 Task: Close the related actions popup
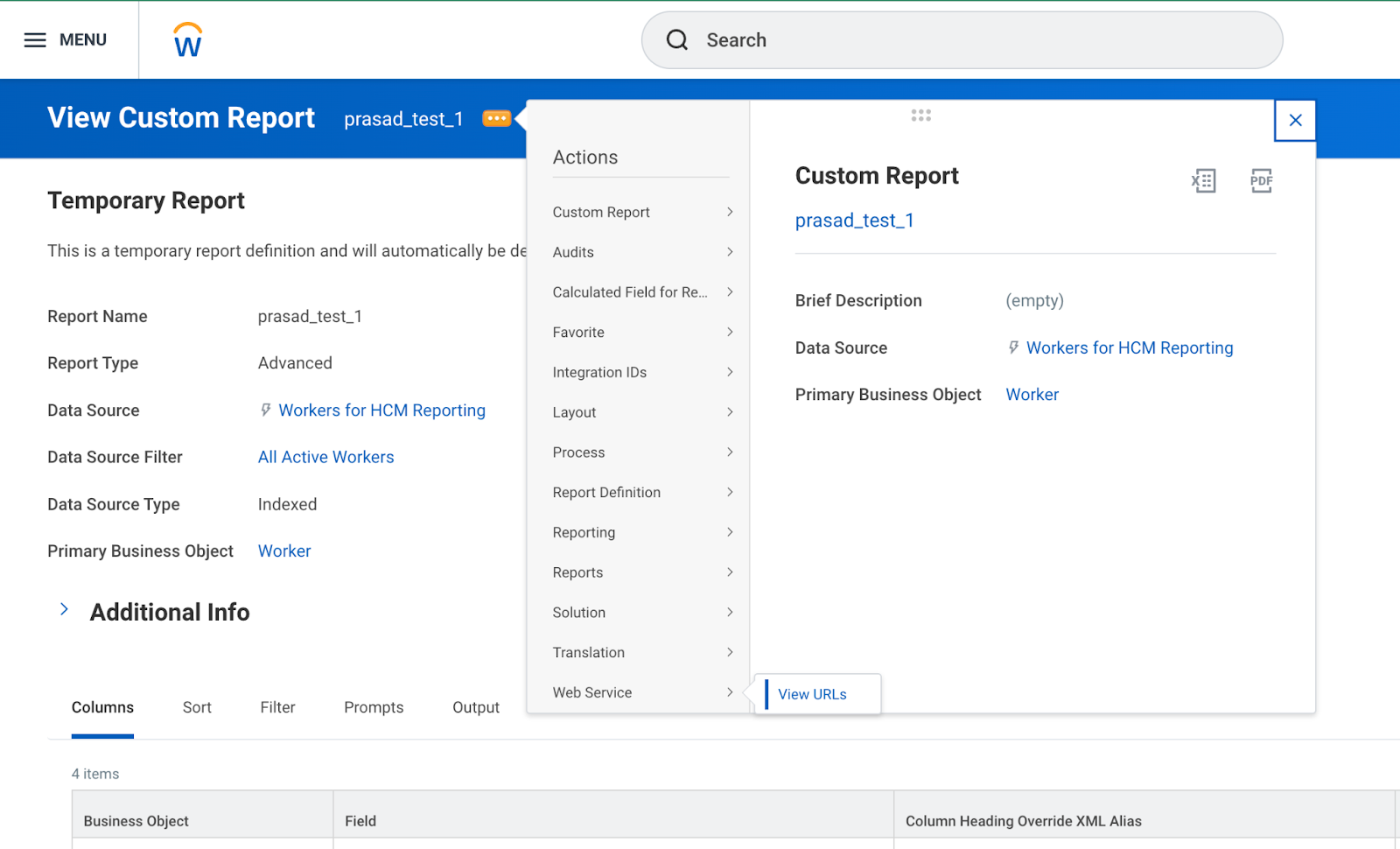coord(1295,120)
